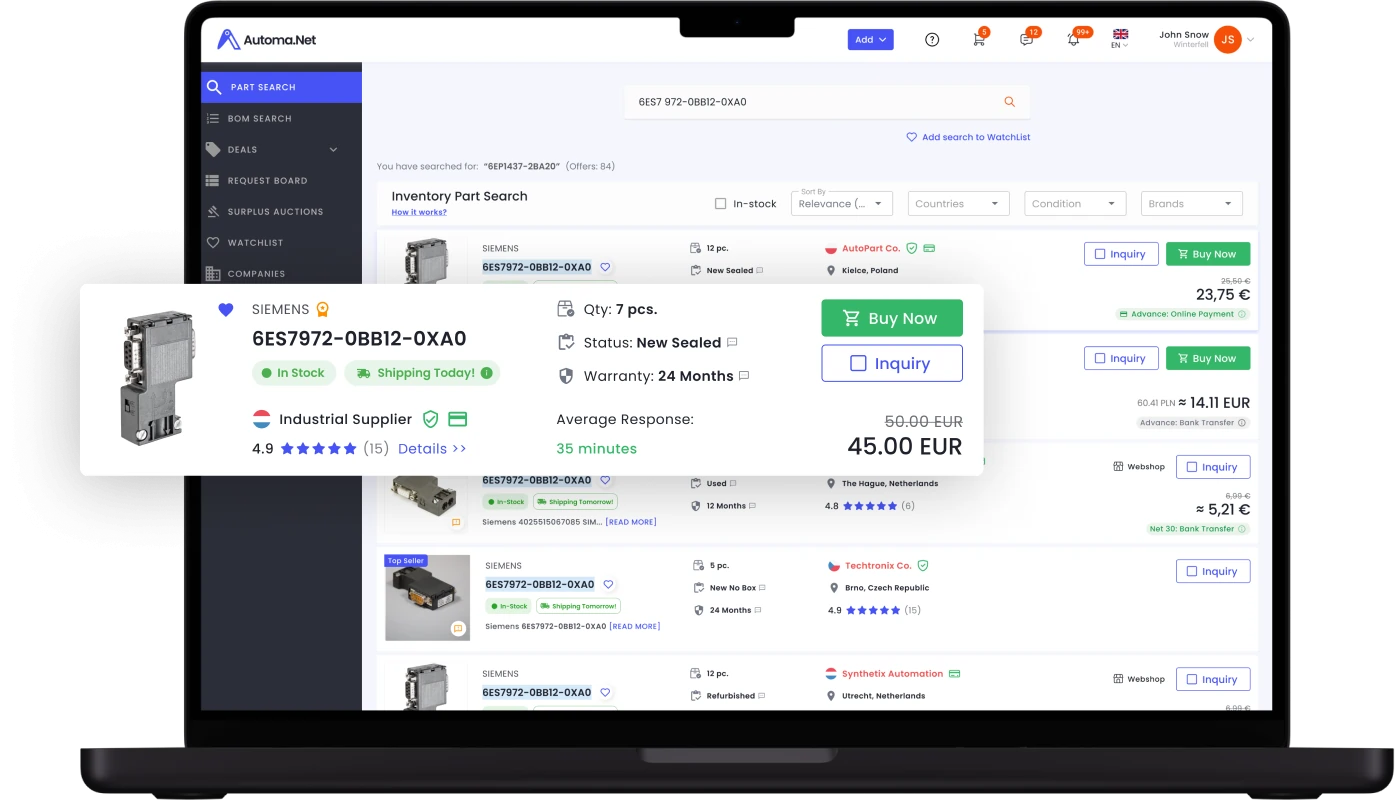
Task: Click the comment icon beside Warranty: 24 Months
Action: tap(744, 376)
